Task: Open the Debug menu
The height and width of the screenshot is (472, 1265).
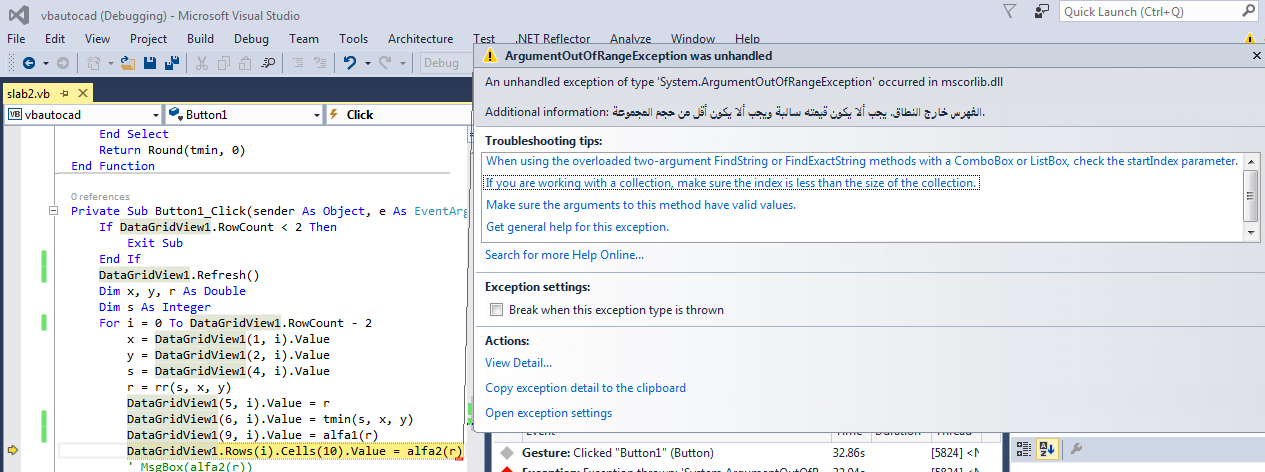Action: click(x=251, y=39)
